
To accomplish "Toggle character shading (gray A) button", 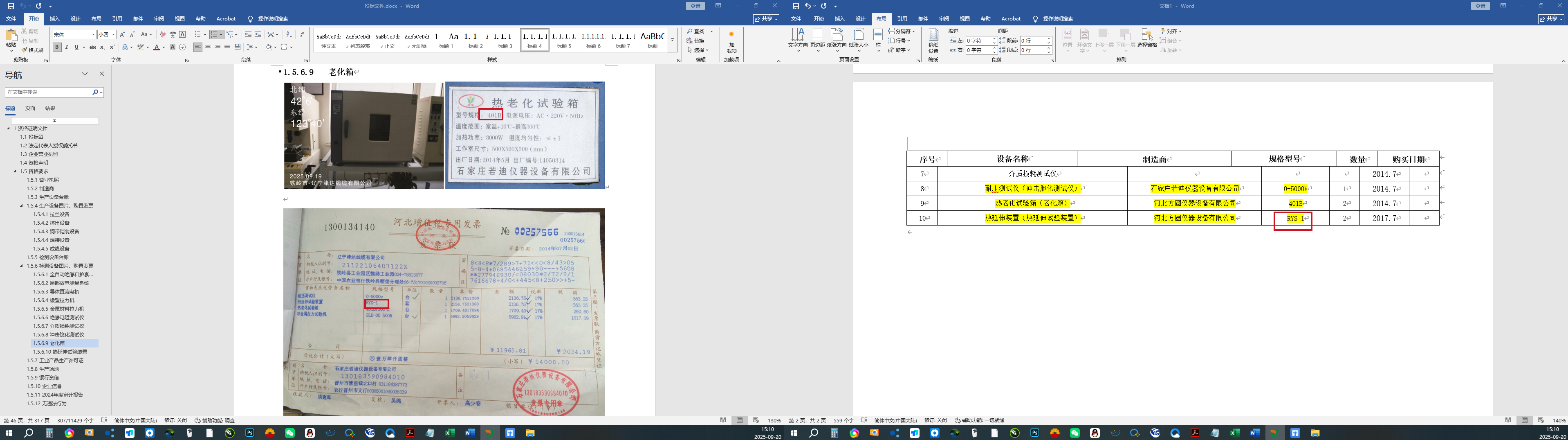I will pyautogui.click(x=172, y=47).
